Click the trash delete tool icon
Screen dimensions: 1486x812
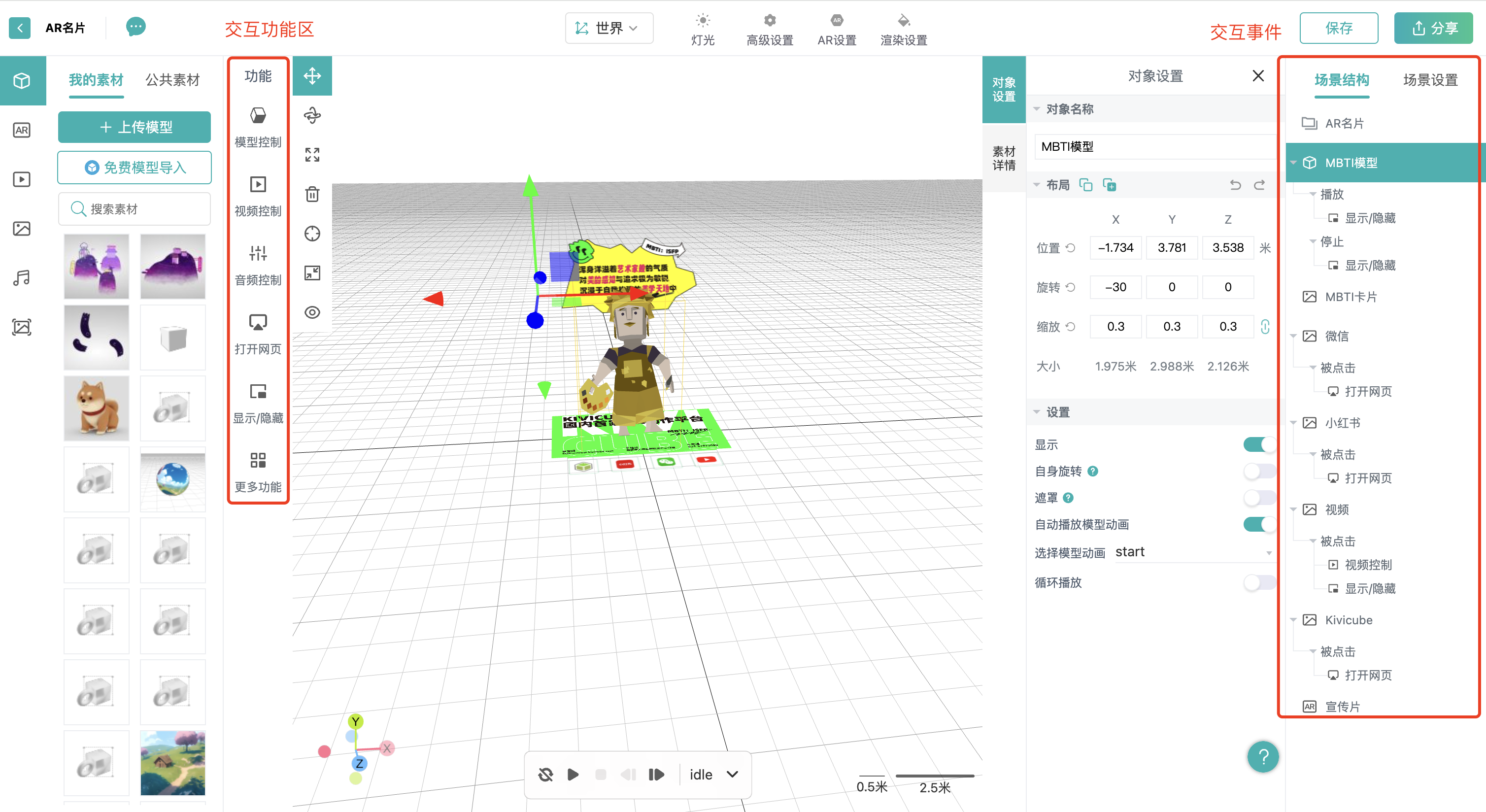(x=312, y=194)
